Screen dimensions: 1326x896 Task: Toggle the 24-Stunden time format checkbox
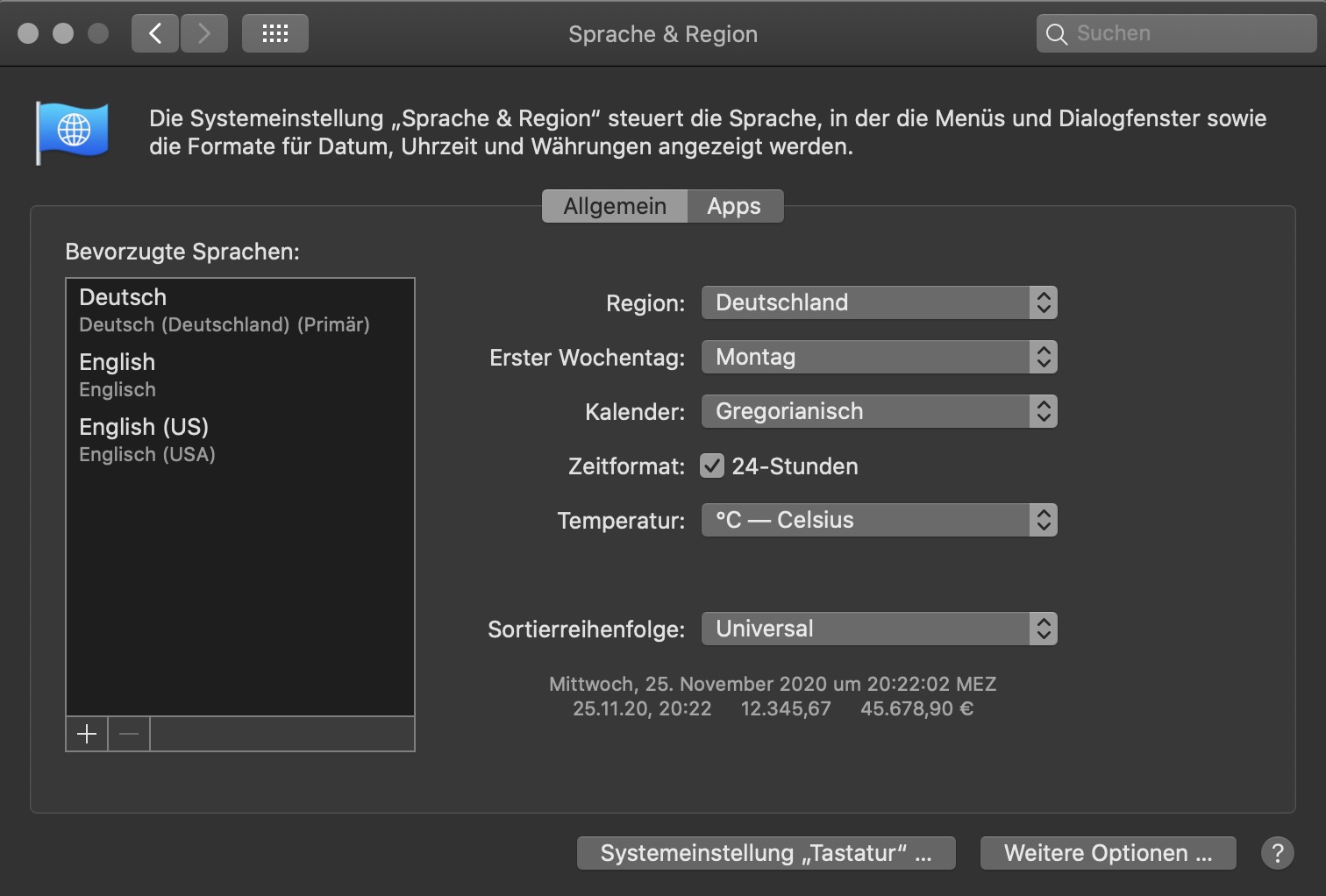[712, 466]
